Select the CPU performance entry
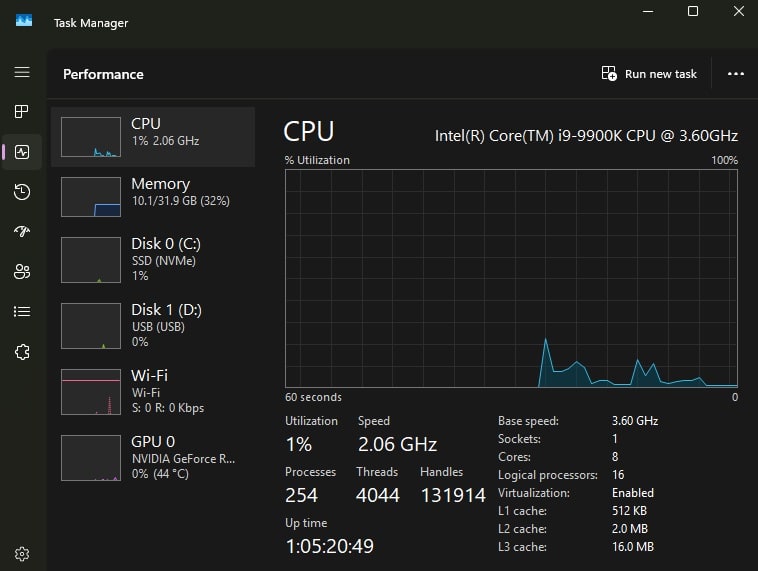The height and width of the screenshot is (571, 758). point(153,137)
